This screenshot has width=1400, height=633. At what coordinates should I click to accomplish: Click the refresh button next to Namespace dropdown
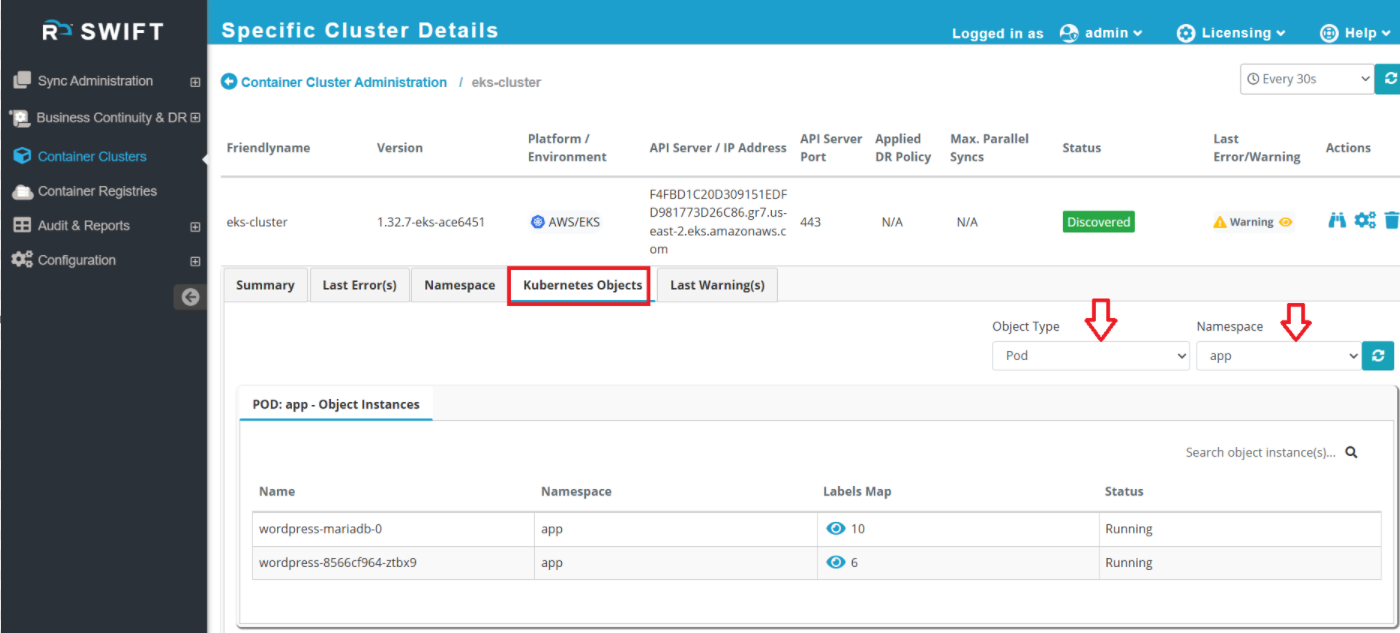pyautogui.click(x=1378, y=355)
